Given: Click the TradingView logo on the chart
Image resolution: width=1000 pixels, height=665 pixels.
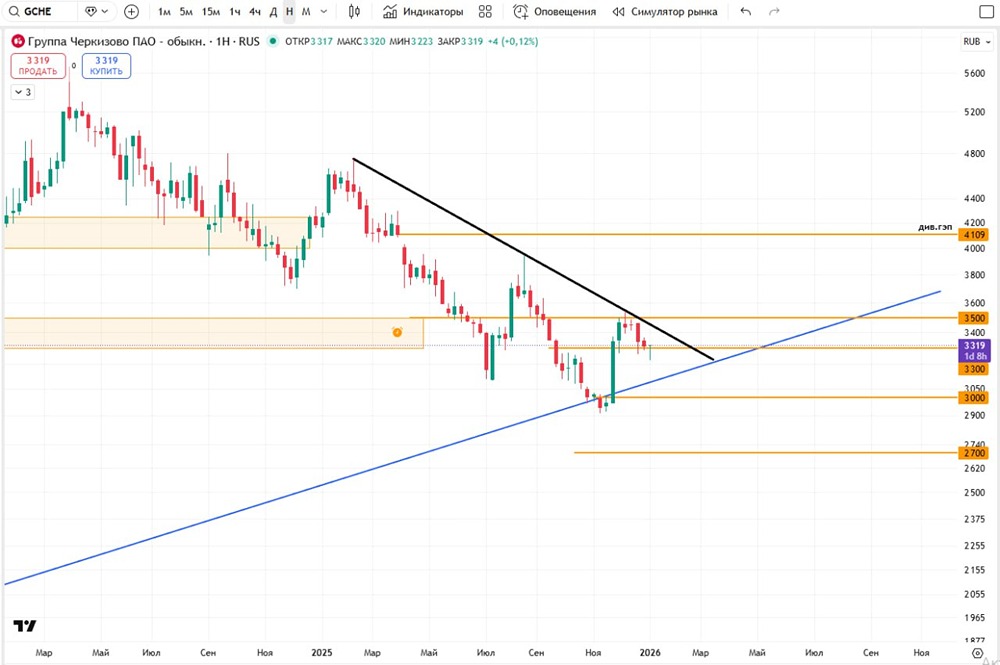Looking at the screenshot, I should point(25,625).
